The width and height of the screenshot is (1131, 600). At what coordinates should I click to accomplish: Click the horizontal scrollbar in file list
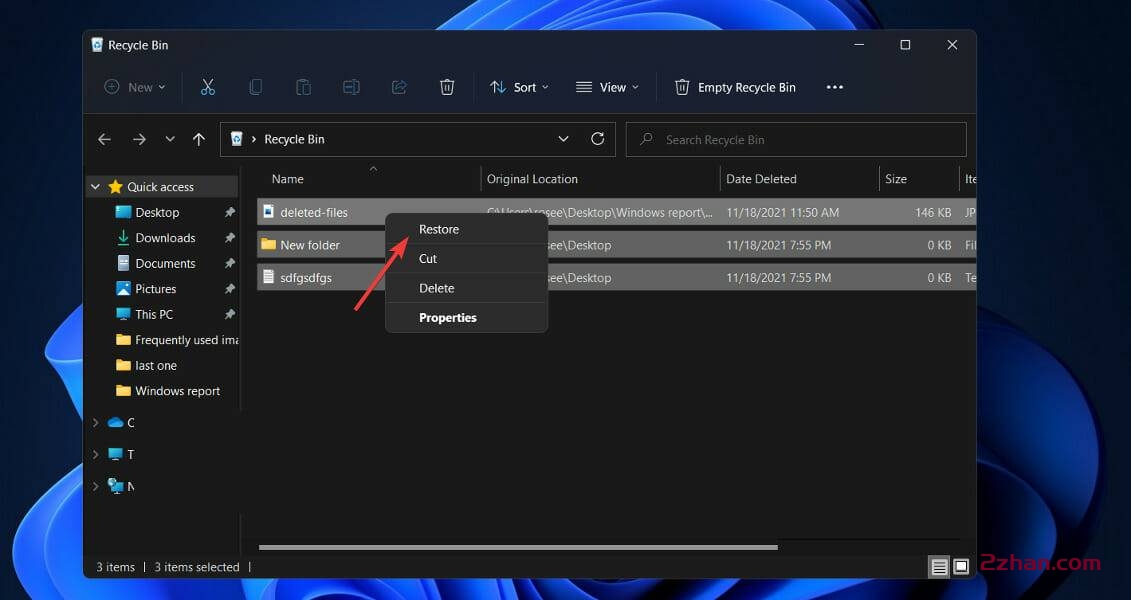point(517,547)
